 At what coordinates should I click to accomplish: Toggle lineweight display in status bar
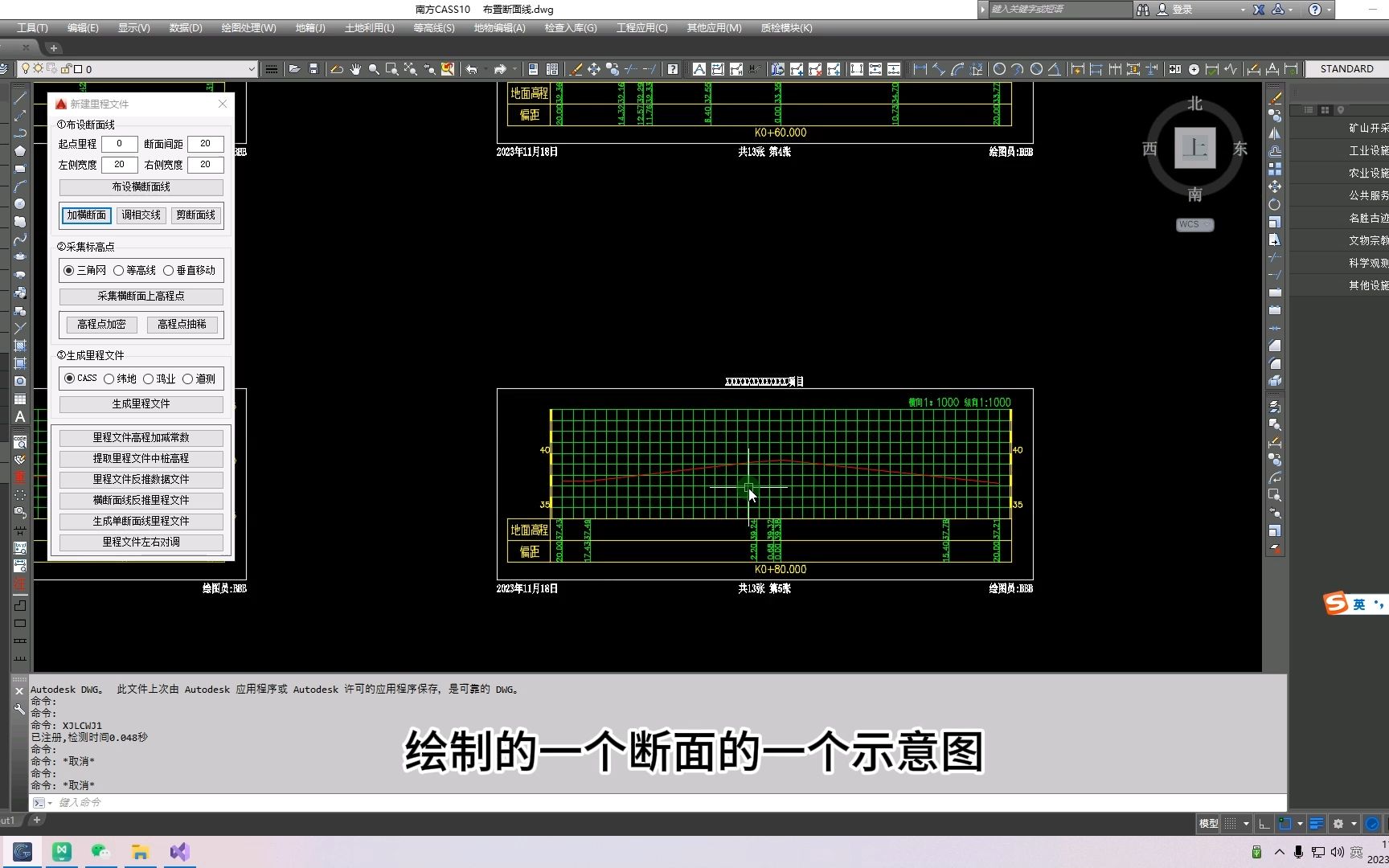pos(1317,824)
